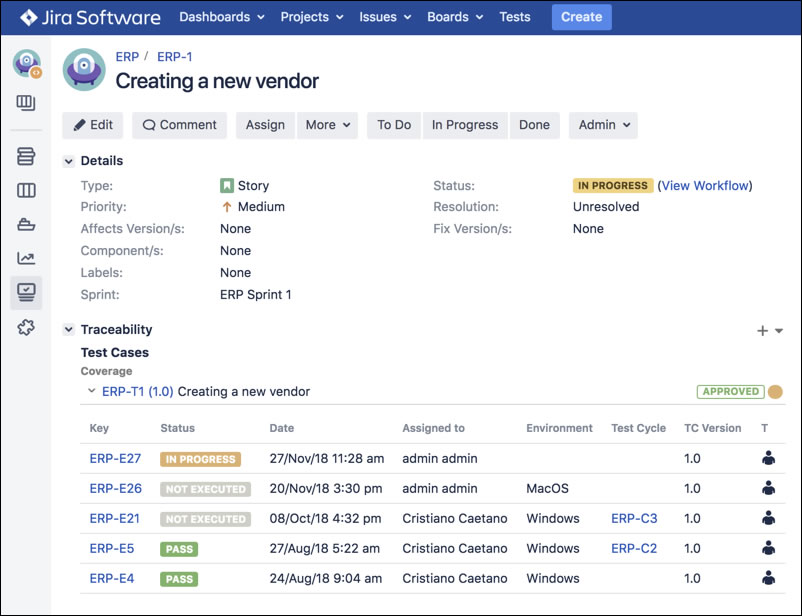Open execution ERP-E4 link
Viewport: 802px width, 616px height.
(x=112, y=579)
